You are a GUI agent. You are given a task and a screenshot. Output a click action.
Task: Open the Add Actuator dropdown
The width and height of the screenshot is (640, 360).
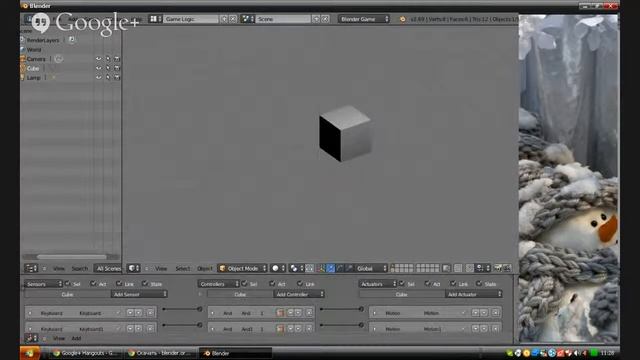473,294
